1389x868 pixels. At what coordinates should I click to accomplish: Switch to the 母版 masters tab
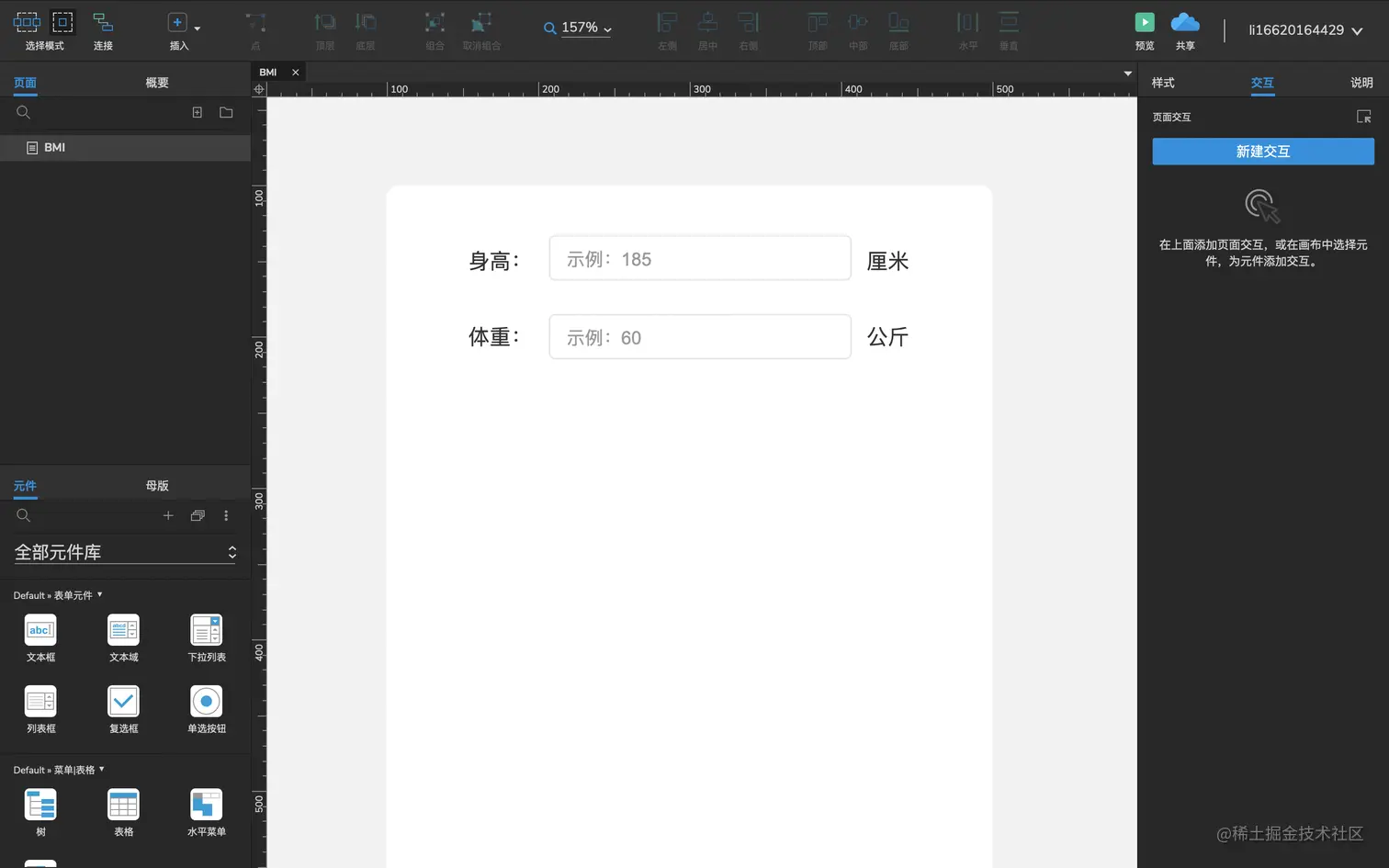(157, 486)
